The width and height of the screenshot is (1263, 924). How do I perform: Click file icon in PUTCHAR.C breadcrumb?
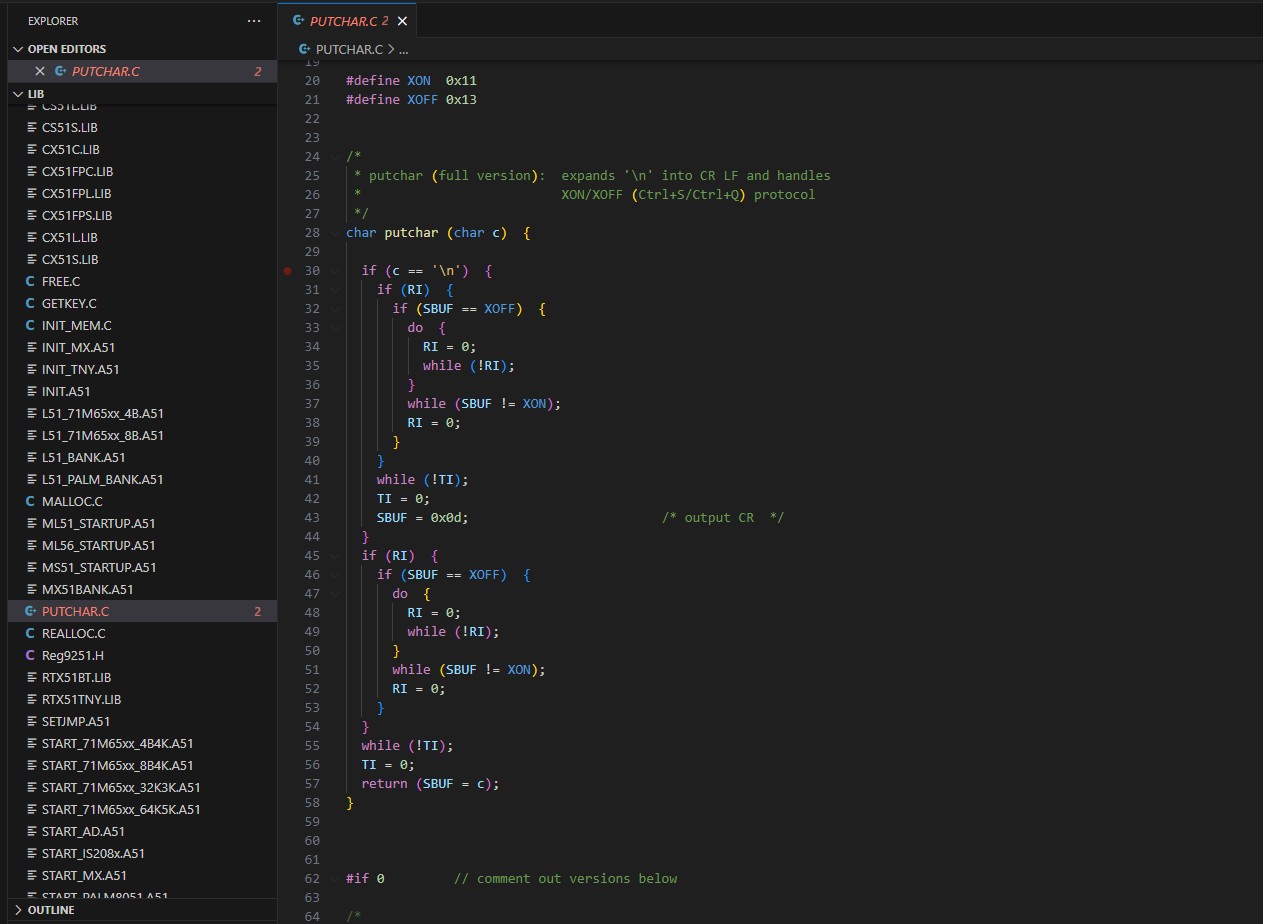(304, 49)
